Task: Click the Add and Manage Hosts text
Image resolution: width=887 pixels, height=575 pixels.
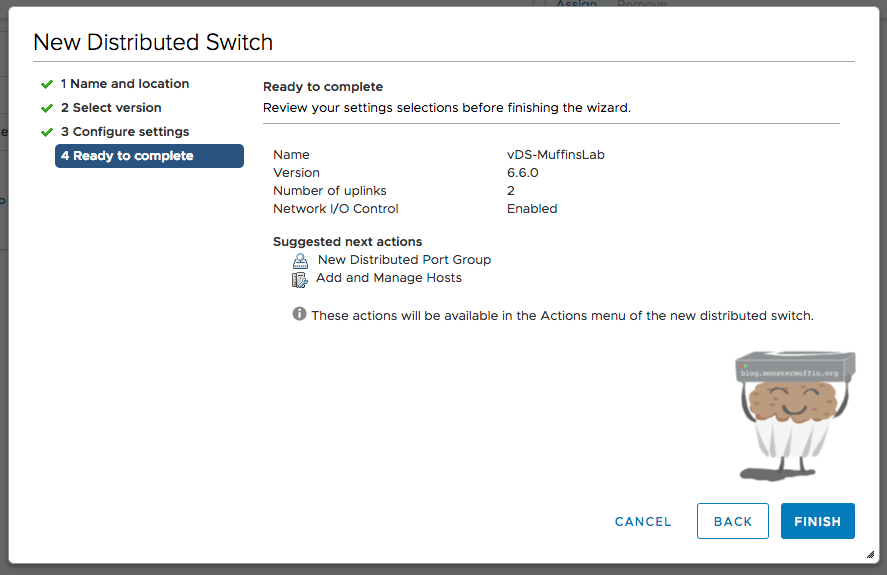Action: click(x=388, y=278)
